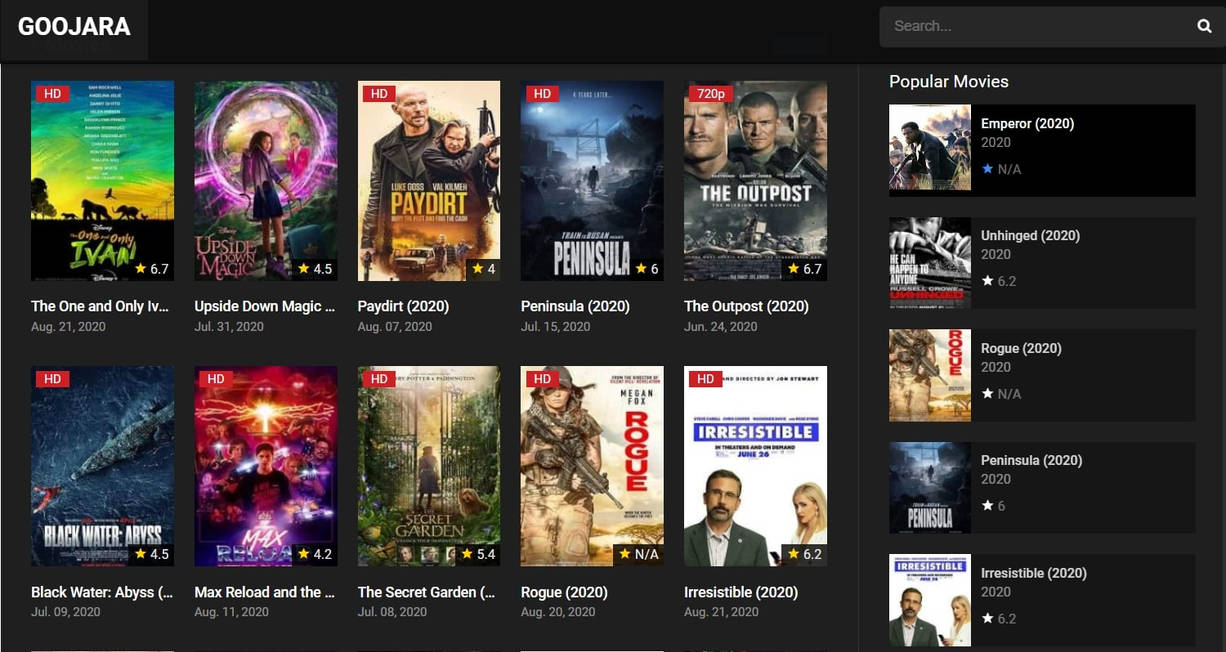Open the Paydirt movie poster
The width and height of the screenshot is (1226, 652).
tap(429, 181)
